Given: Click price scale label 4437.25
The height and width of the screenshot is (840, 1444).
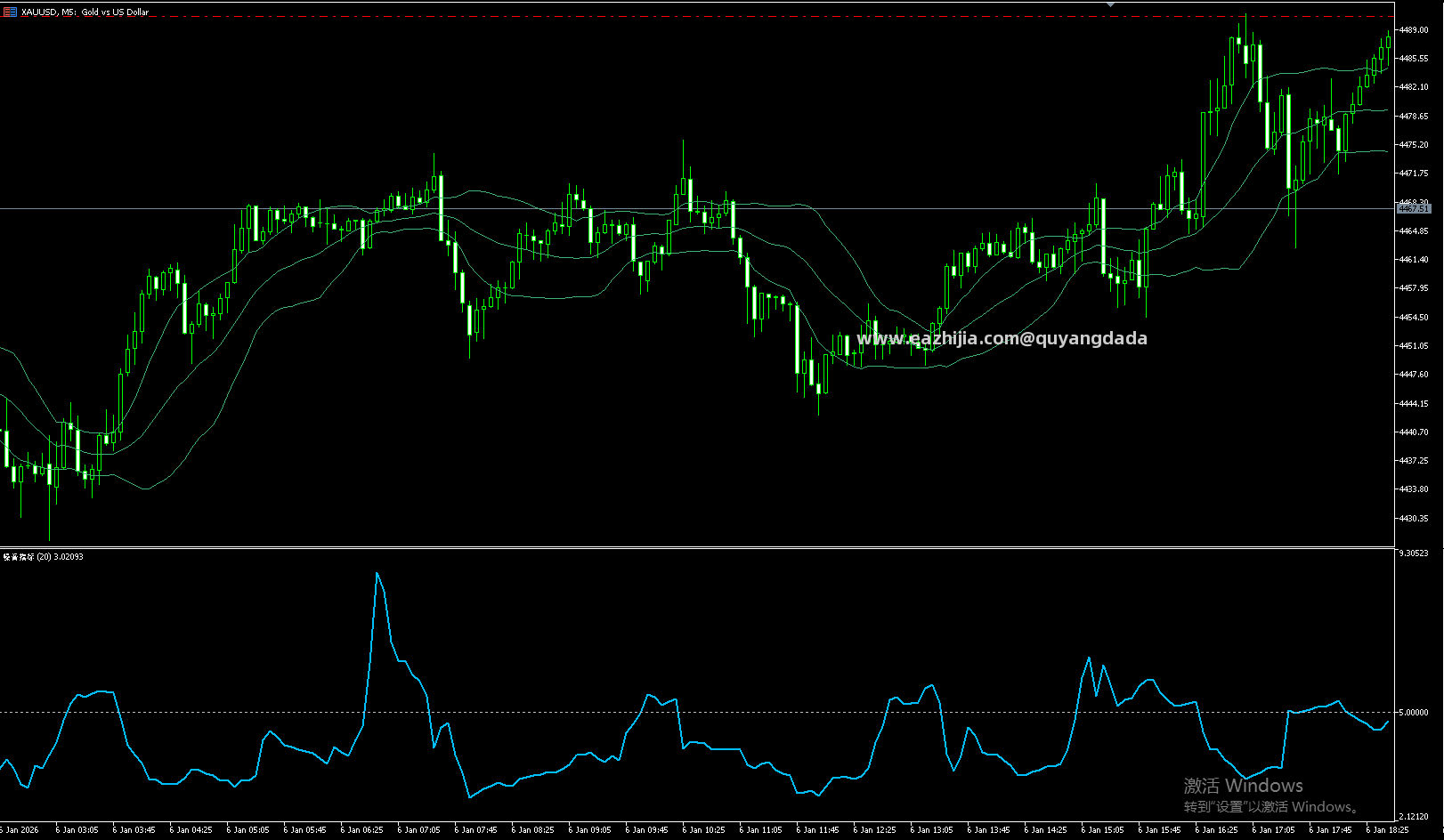Looking at the screenshot, I should 1414,461.
